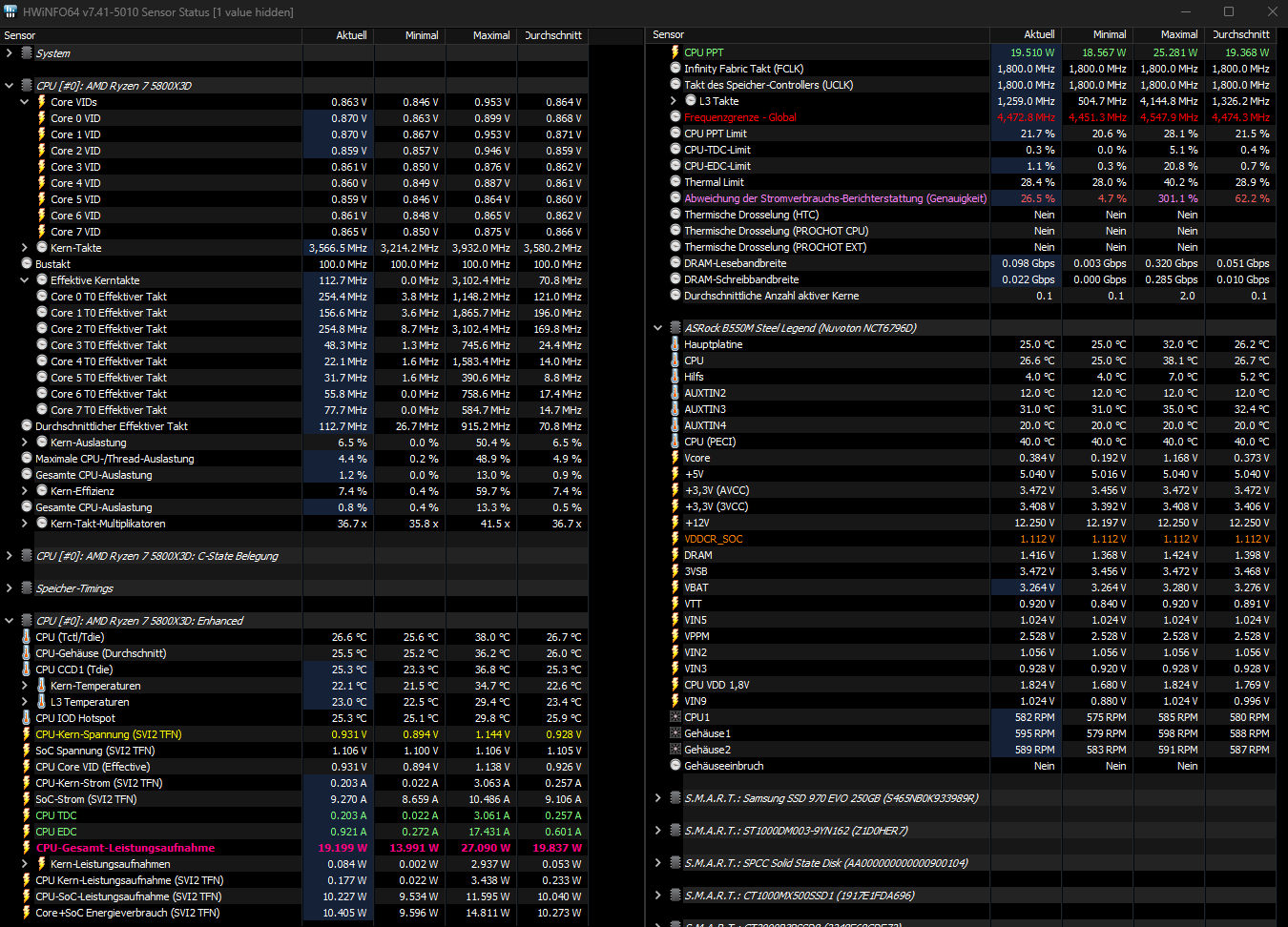Select the Thermische Drosselung (HTC) row

tap(962, 215)
